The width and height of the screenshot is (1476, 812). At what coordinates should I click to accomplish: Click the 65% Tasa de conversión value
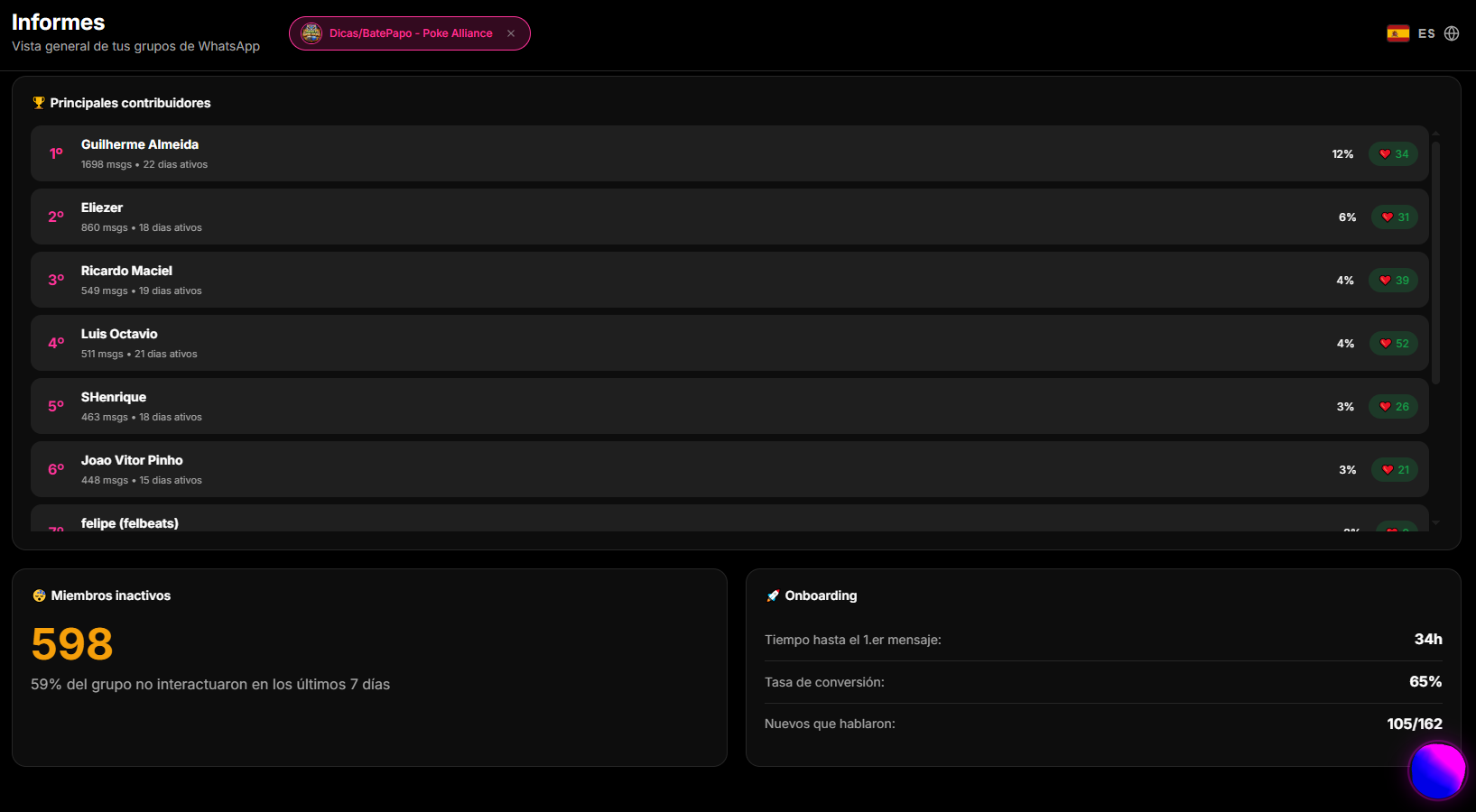coord(1425,682)
